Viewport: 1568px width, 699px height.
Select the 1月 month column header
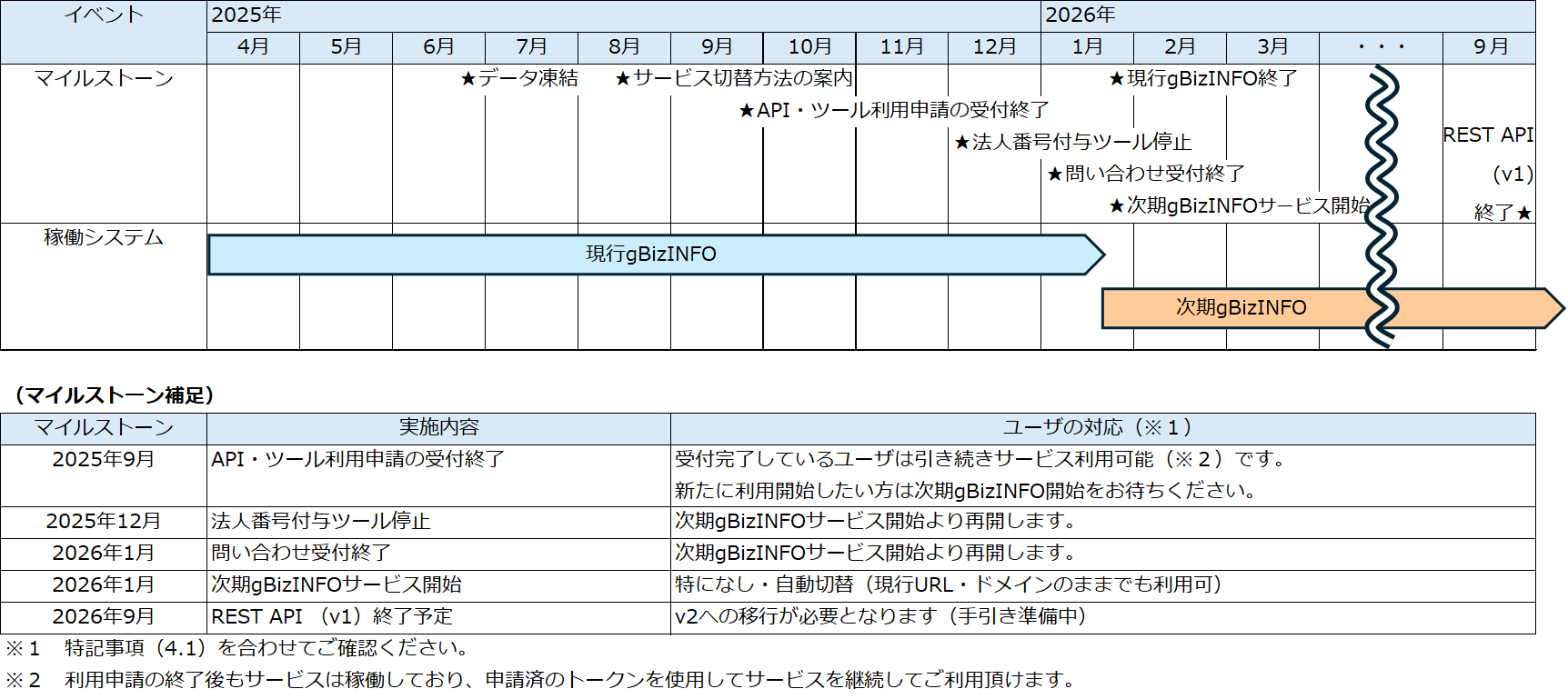pos(1088,47)
